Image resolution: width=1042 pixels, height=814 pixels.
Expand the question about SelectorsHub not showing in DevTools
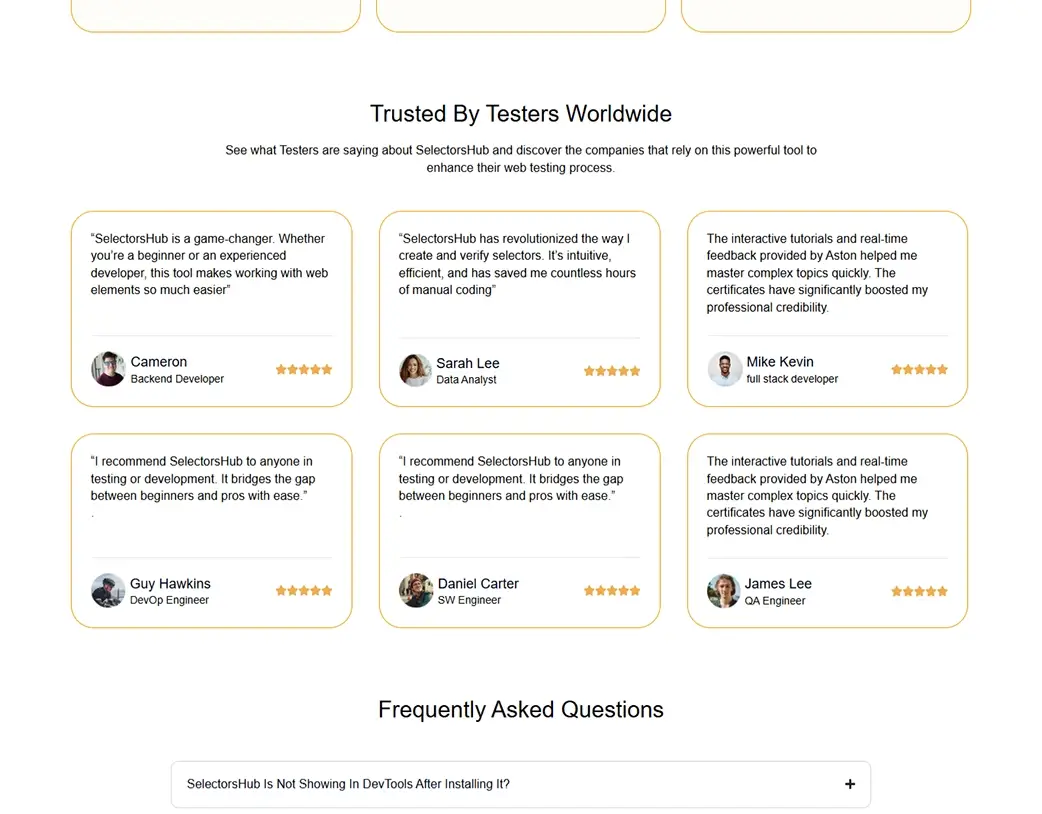click(x=520, y=784)
